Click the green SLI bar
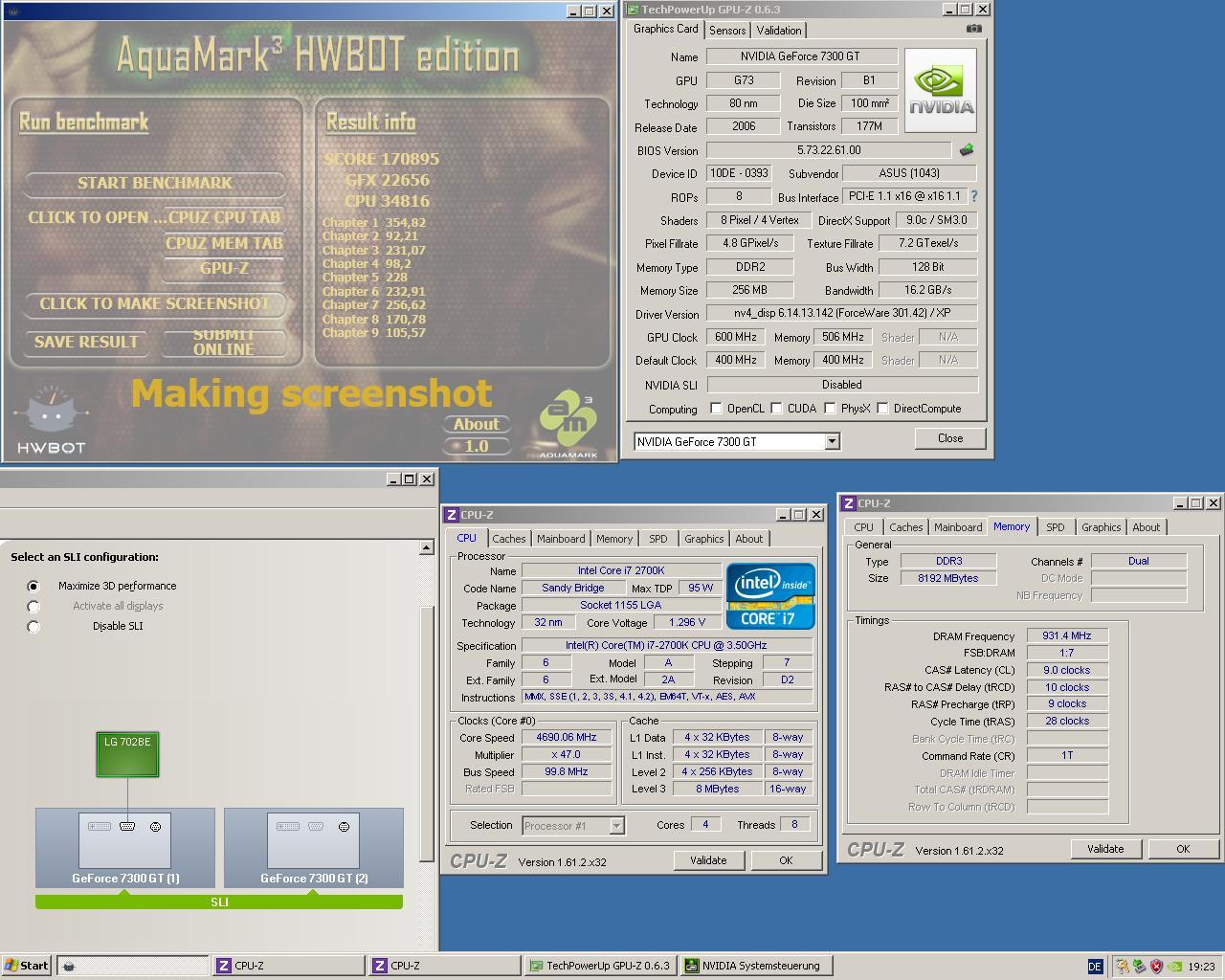Screen dimensions: 1225x980 219,902
